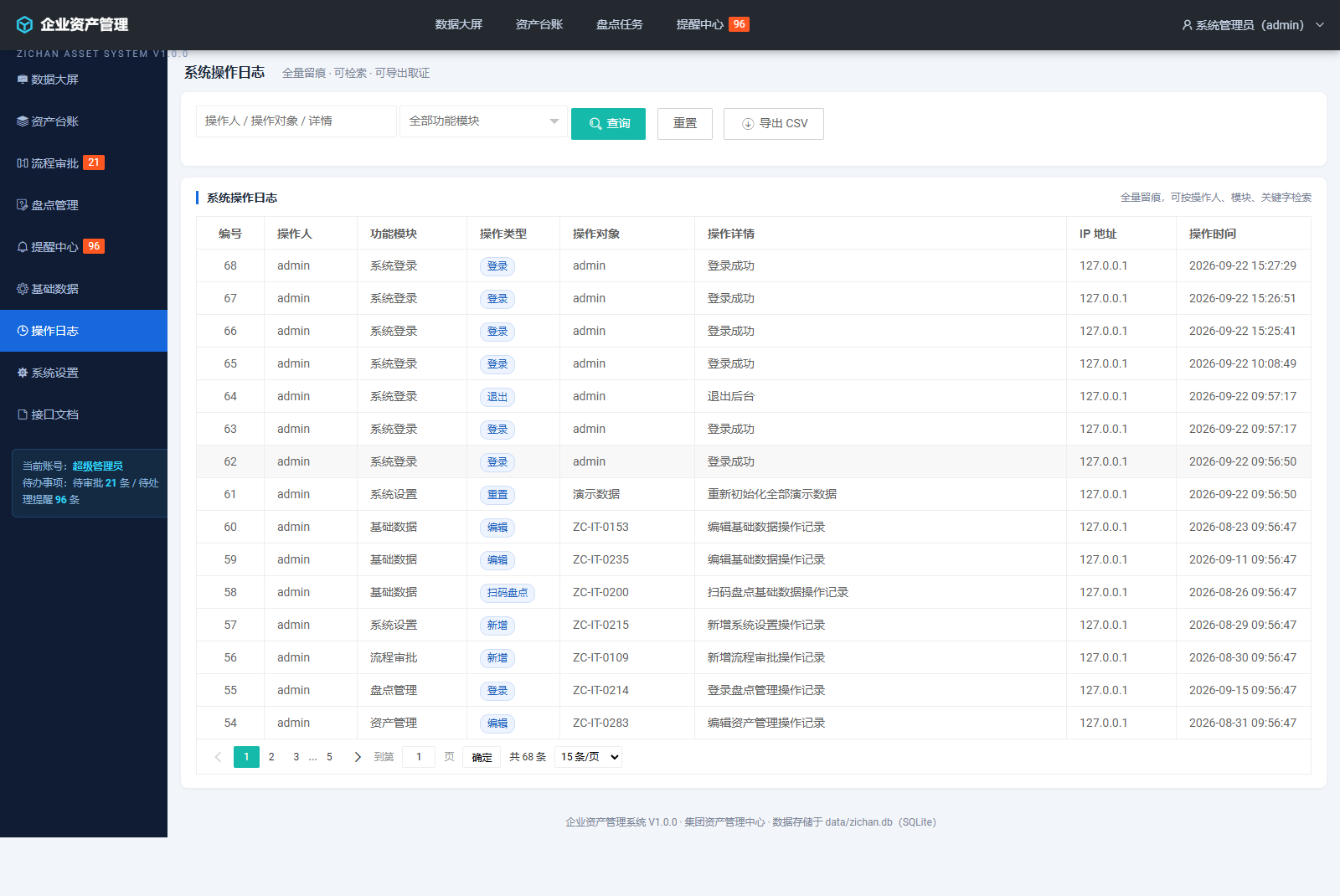Click the 确定 pagination confirm button
The image size is (1340, 896).
click(x=482, y=757)
